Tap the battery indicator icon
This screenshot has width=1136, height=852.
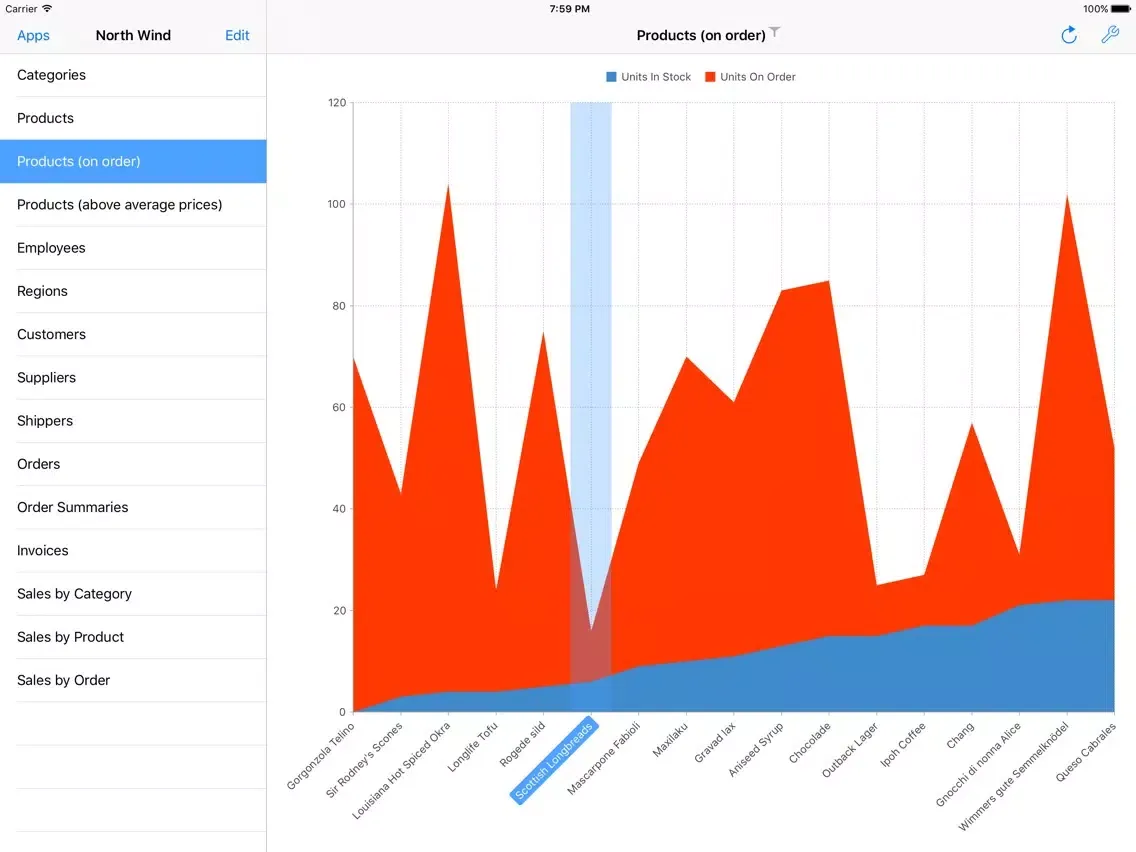coord(1120,9)
